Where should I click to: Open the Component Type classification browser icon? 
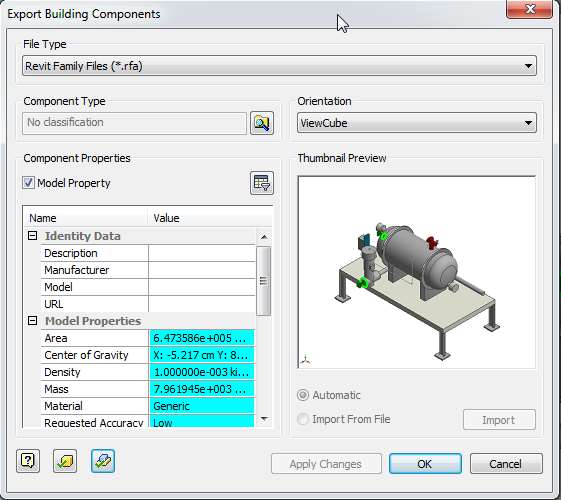coord(262,123)
